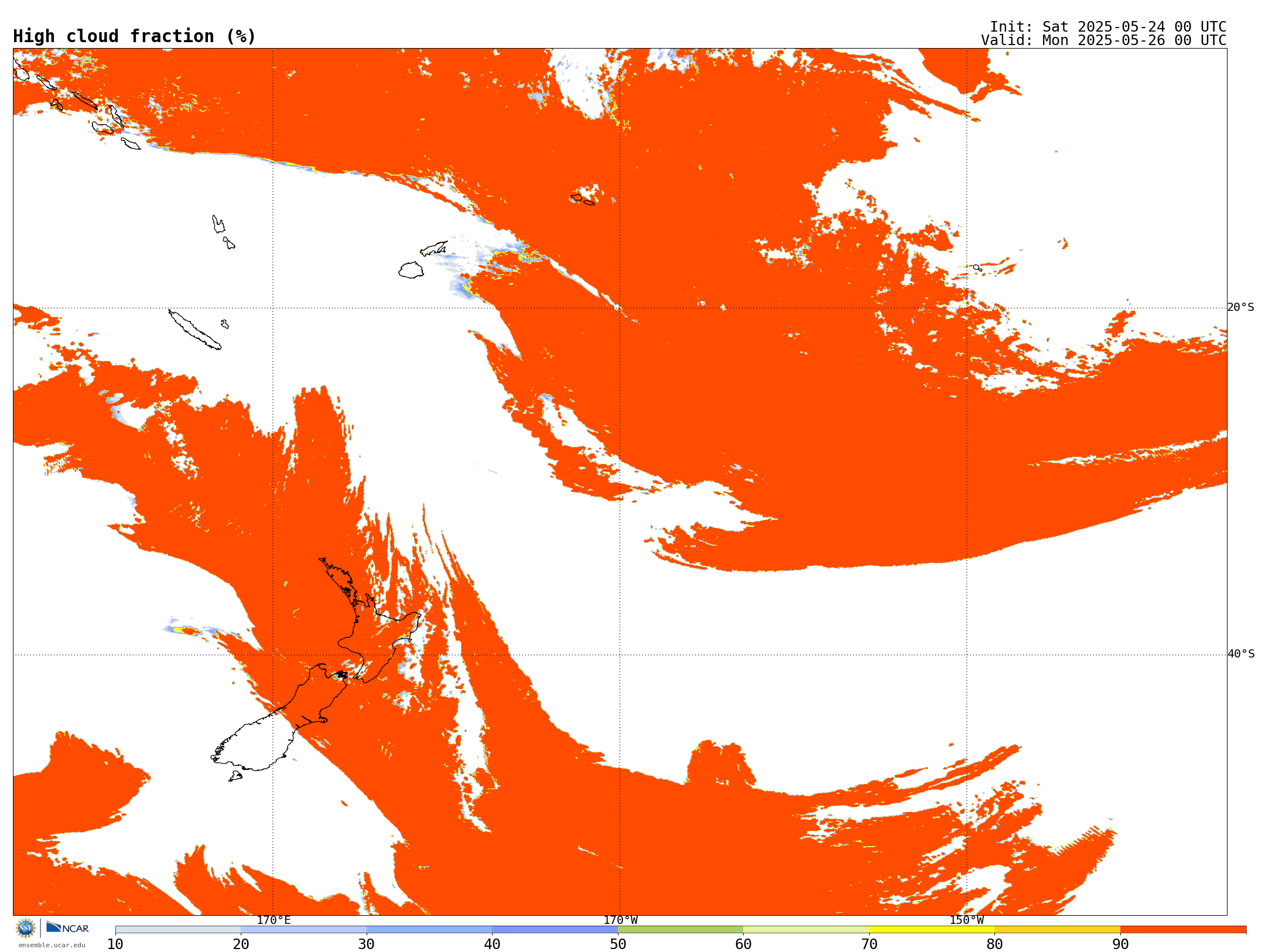Screen dimensions: 1265x952
Task: Click the pale gray 10-20 colorbar segment
Action: (178, 930)
